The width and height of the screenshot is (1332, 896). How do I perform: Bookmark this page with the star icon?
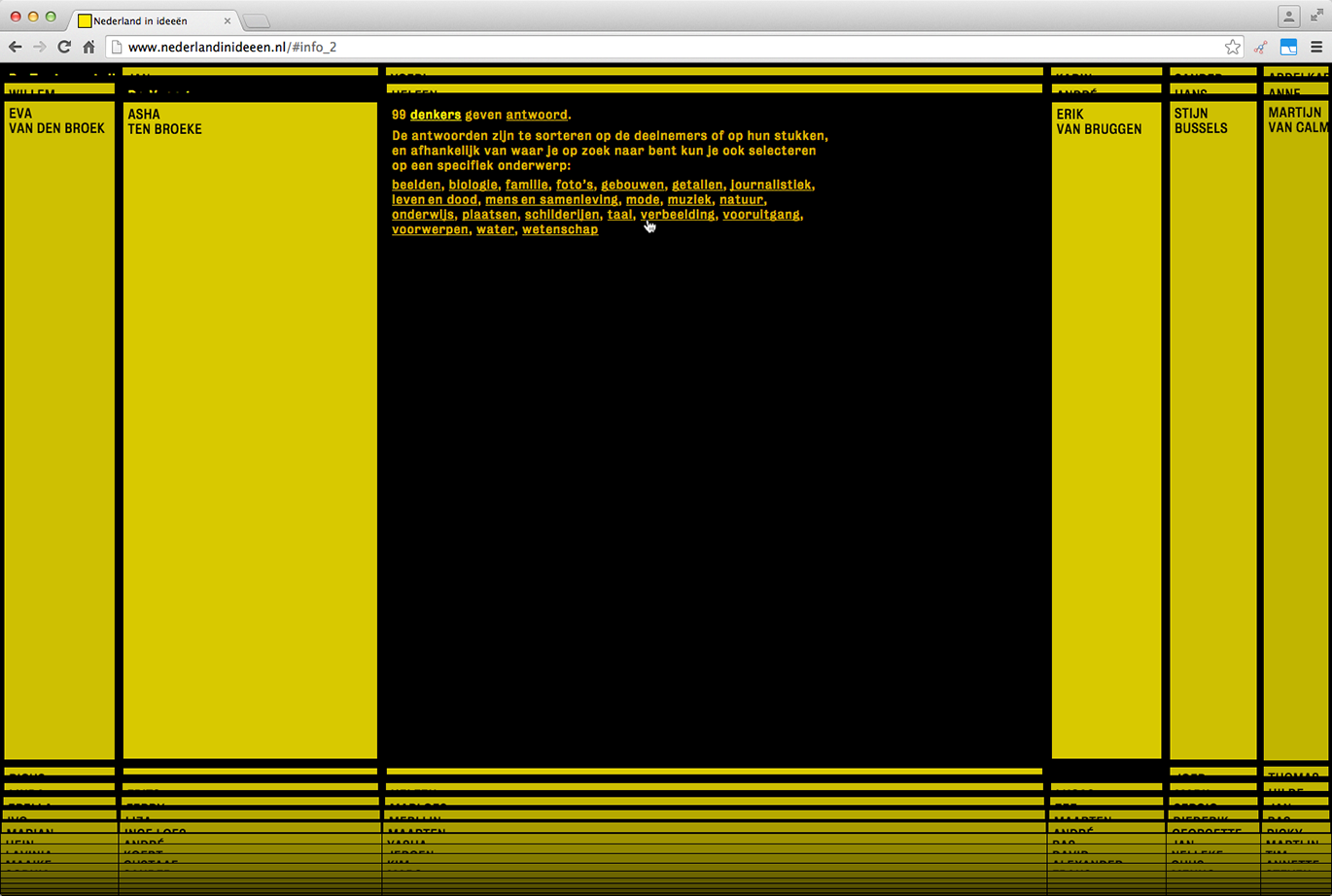1232,47
